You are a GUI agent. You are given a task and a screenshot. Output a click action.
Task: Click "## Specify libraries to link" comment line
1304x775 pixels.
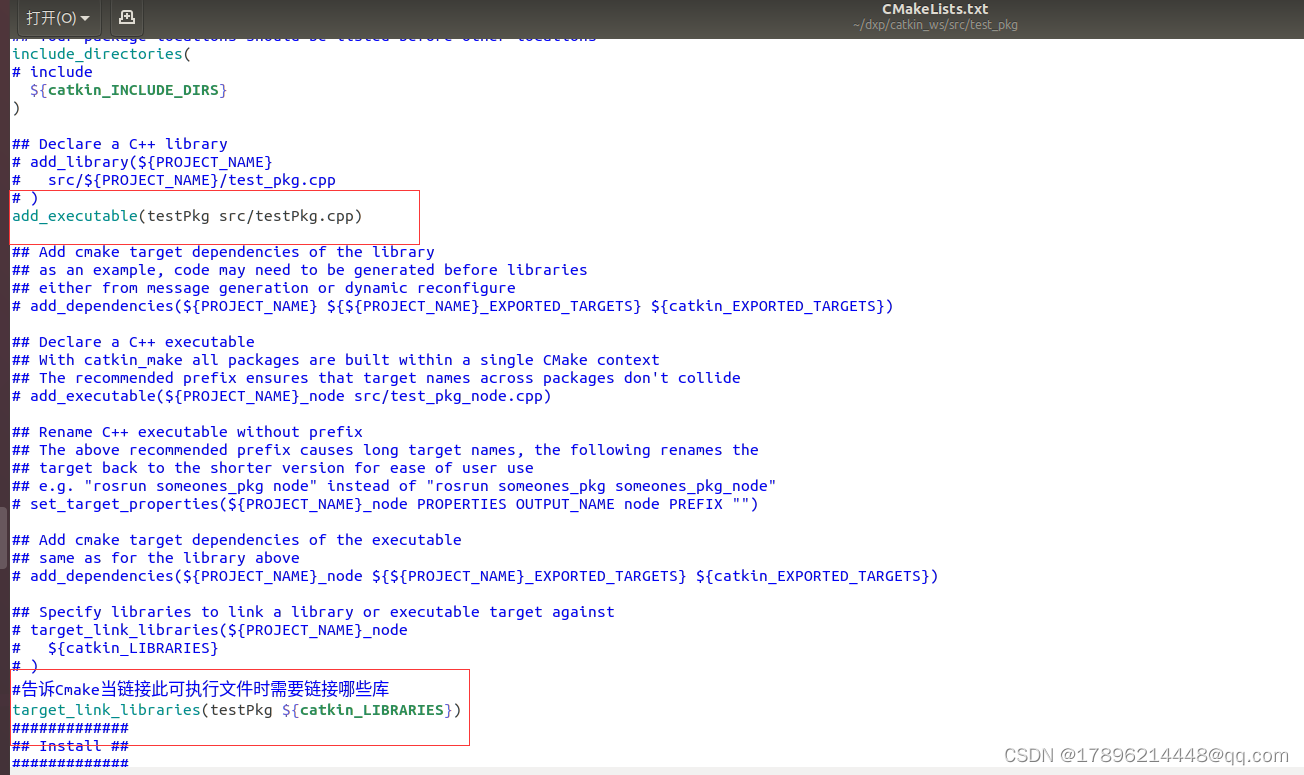tap(313, 612)
